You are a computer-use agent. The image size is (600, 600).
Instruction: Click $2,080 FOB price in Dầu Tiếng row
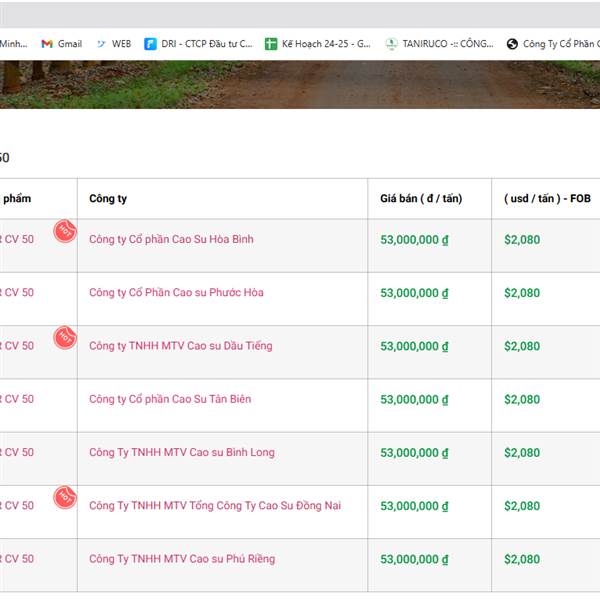522,346
